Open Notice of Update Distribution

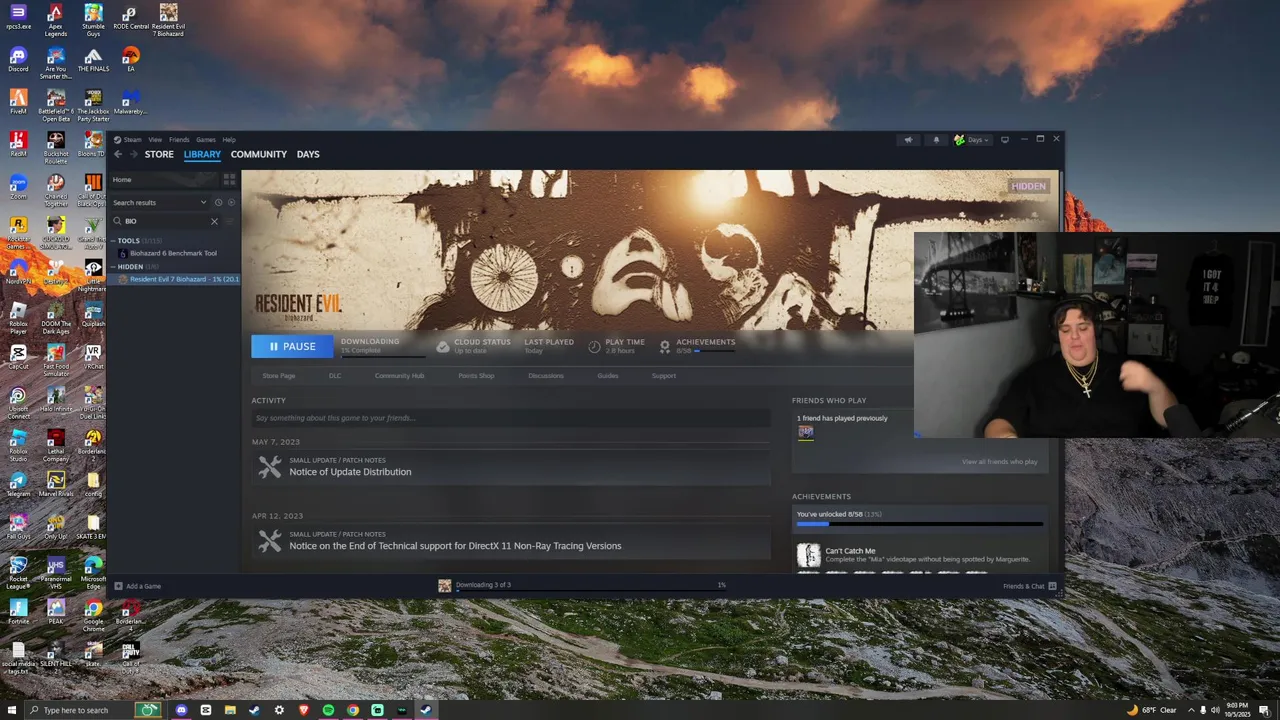pos(350,472)
